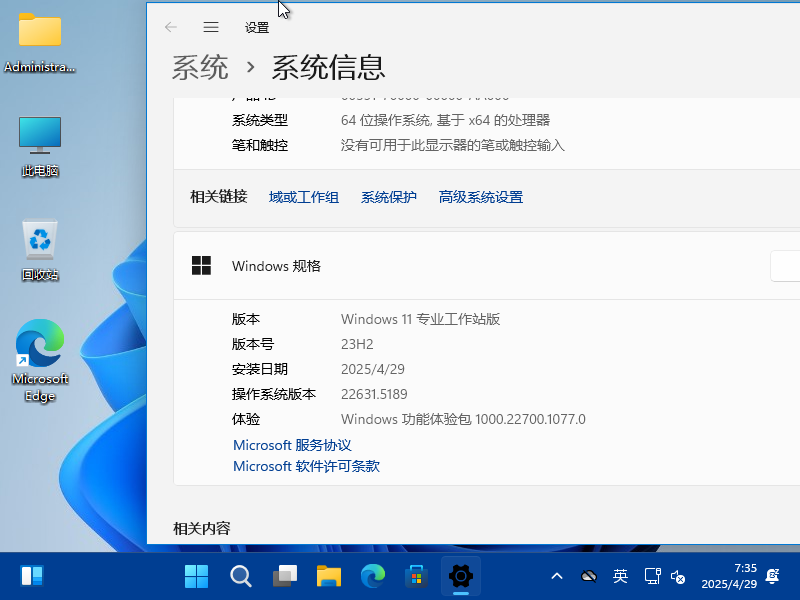The height and width of the screenshot is (600, 800).
Task: Open the Microsoft 软件许可条款 link
Action: coord(306,466)
